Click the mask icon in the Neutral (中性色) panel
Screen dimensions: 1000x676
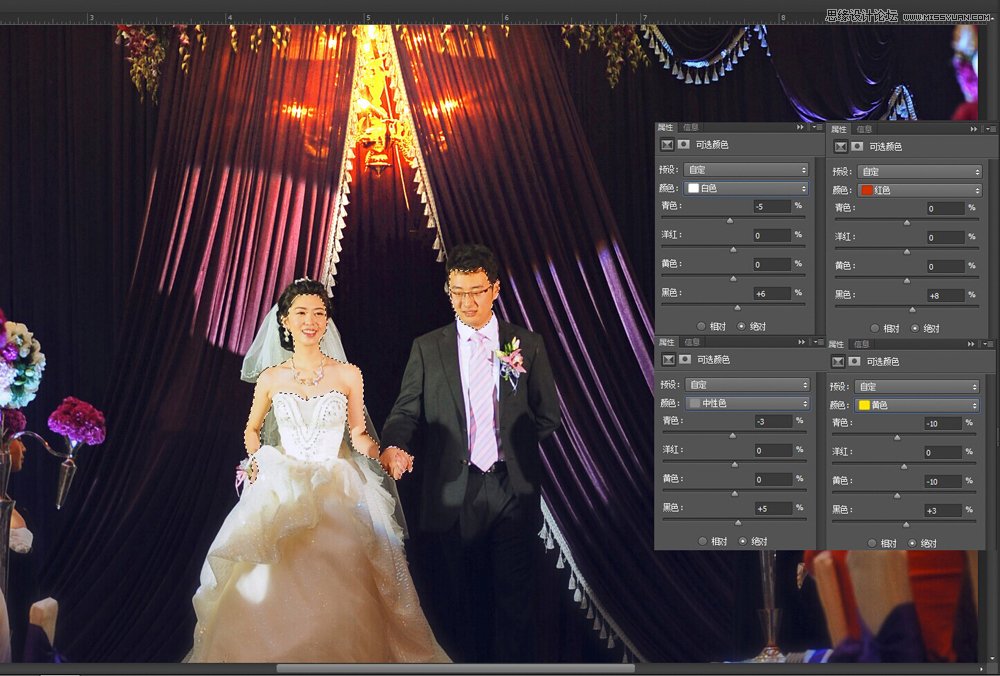685,360
